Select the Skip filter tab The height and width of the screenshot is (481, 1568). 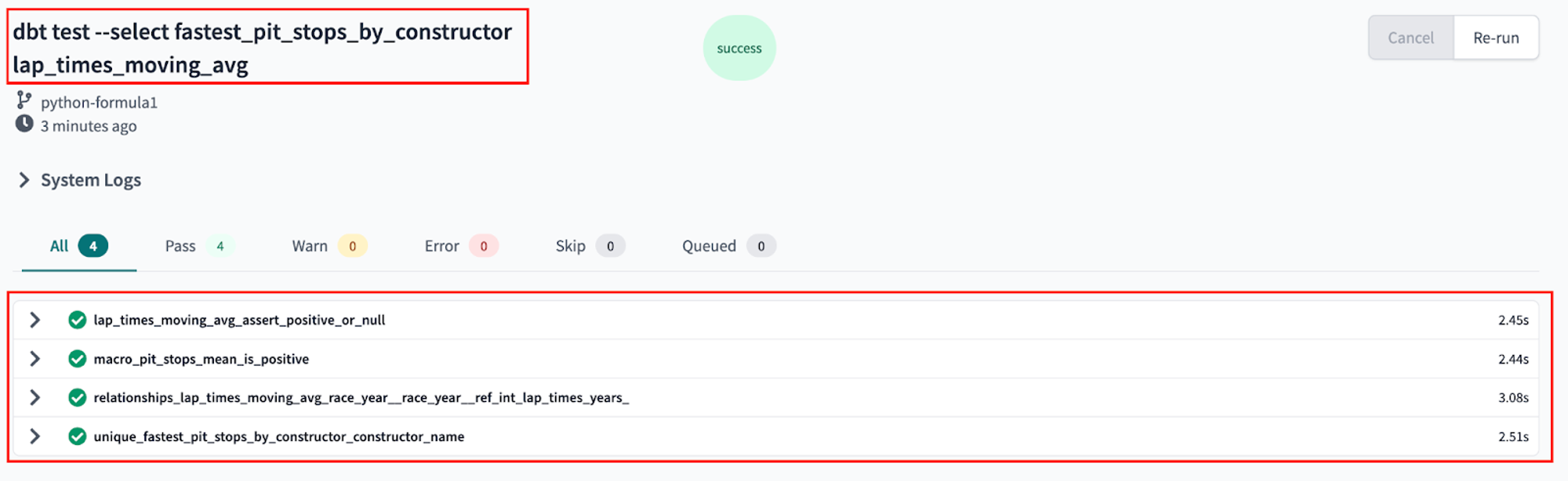tap(571, 245)
